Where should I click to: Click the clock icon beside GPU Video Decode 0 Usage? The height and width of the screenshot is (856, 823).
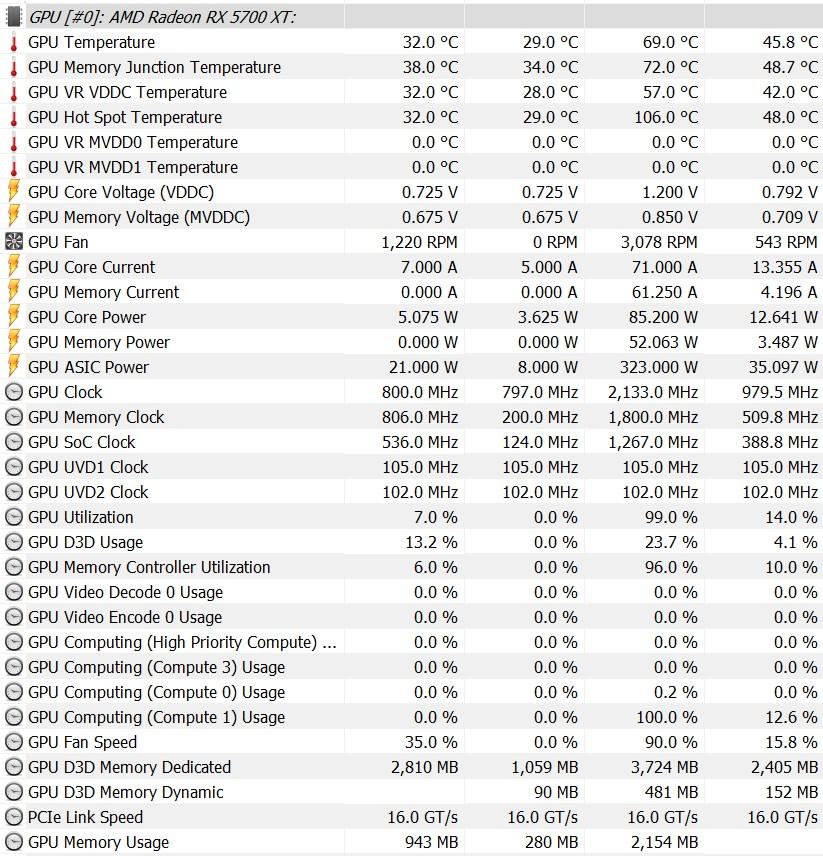click(14, 592)
